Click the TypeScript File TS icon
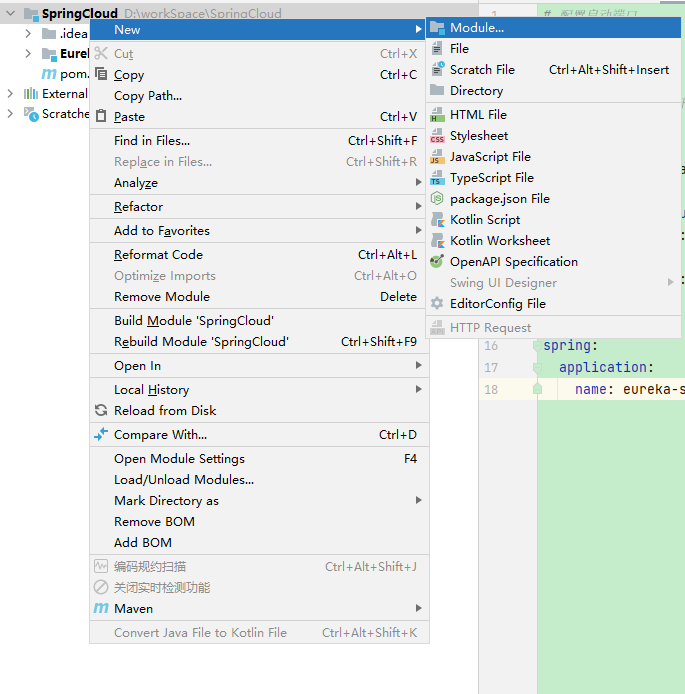 click(x=437, y=177)
